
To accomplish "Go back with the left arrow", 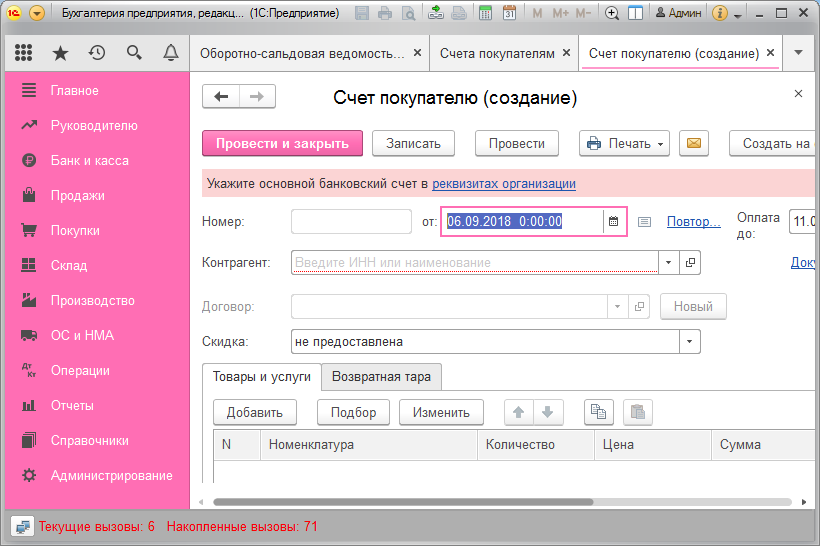I will click(x=221, y=96).
